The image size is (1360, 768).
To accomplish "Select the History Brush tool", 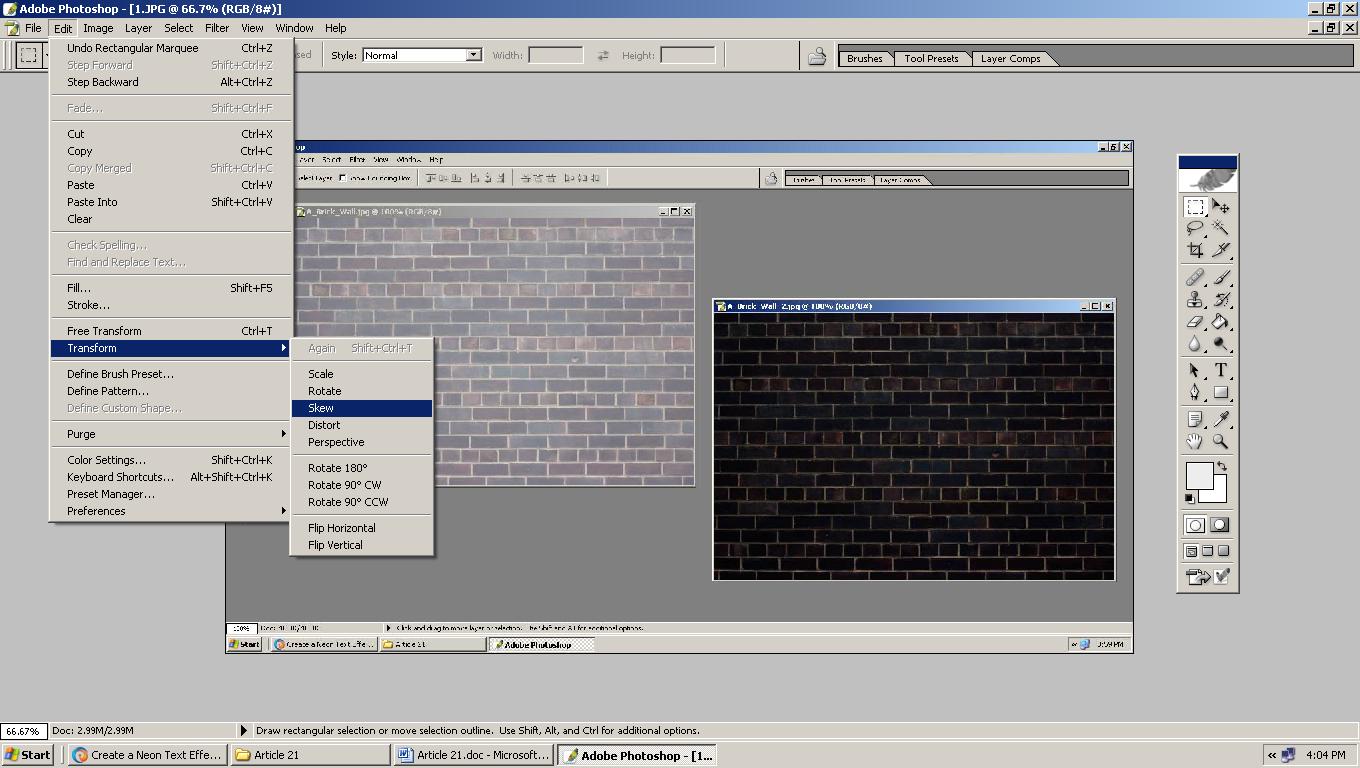I will click(1221, 299).
